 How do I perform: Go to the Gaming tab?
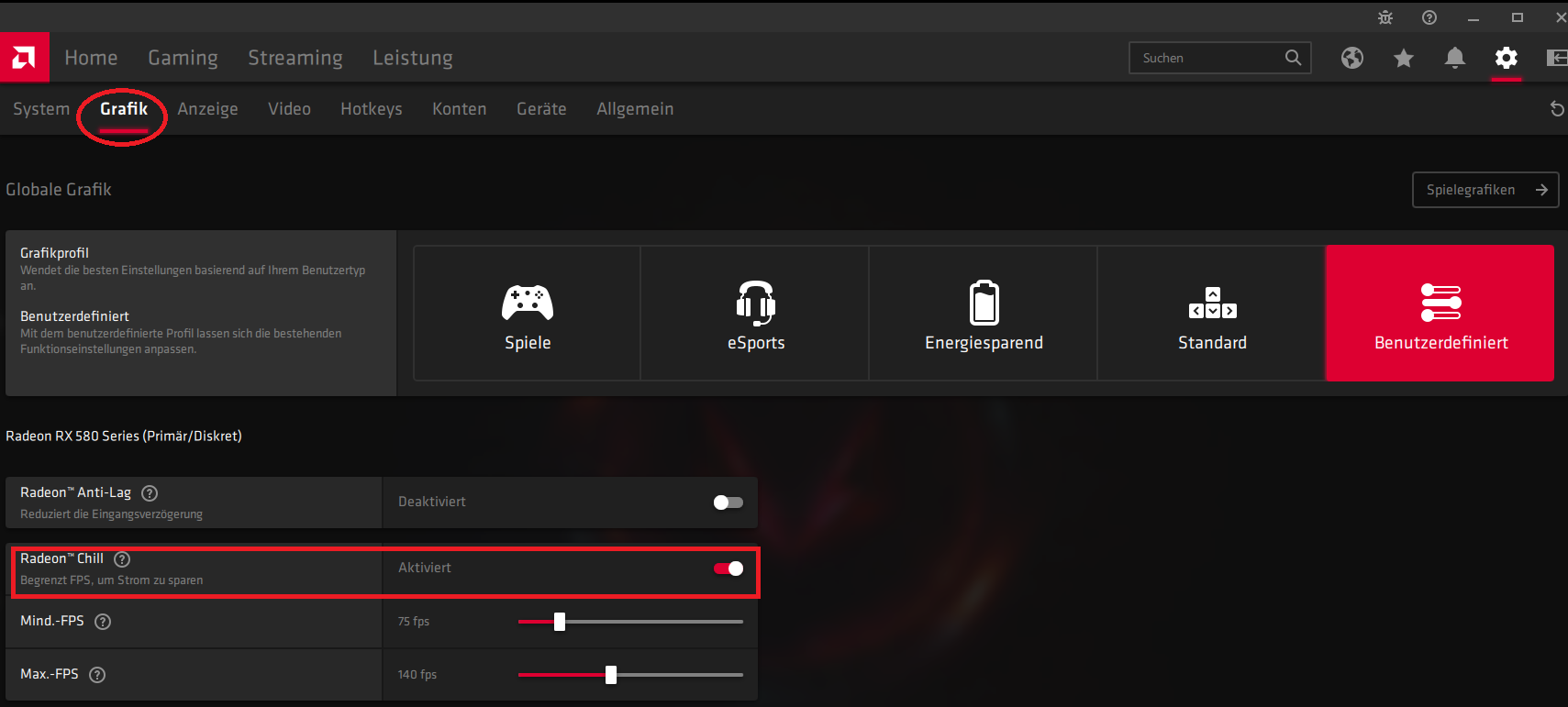(x=183, y=58)
